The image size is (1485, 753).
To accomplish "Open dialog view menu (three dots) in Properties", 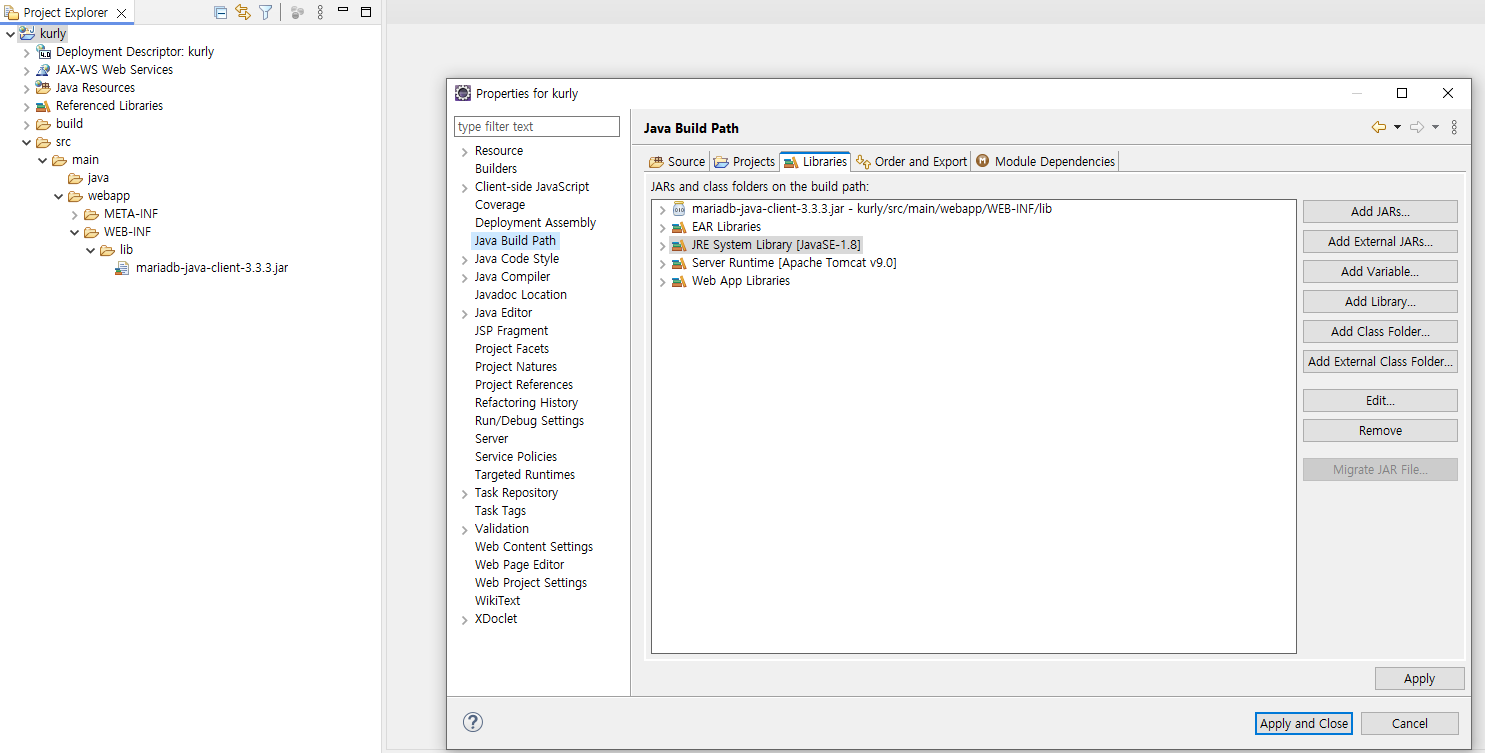I will point(1454,127).
